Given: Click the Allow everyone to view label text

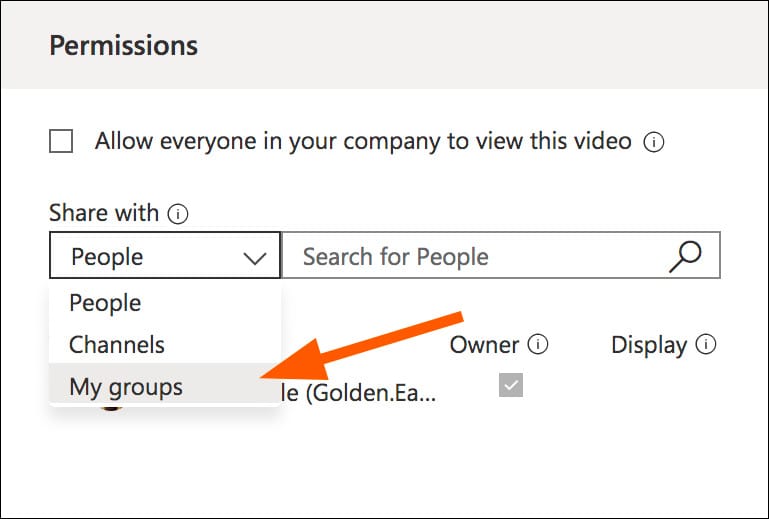Looking at the screenshot, I should point(363,142).
